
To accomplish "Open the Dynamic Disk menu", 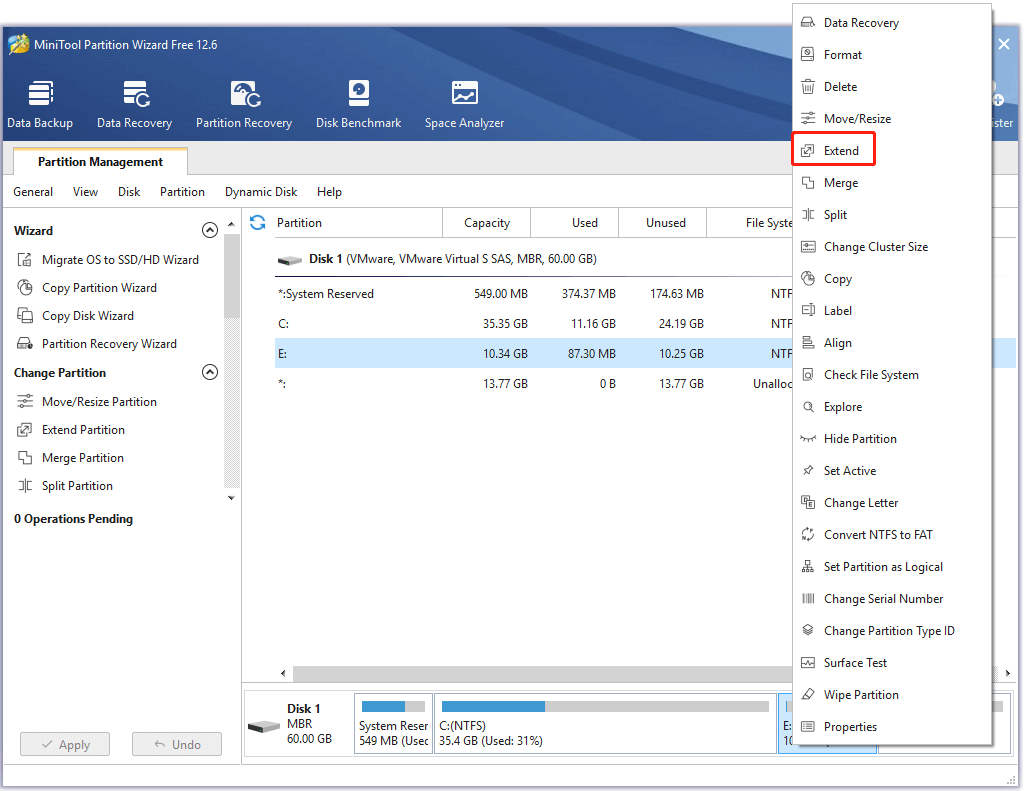I will tap(261, 192).
